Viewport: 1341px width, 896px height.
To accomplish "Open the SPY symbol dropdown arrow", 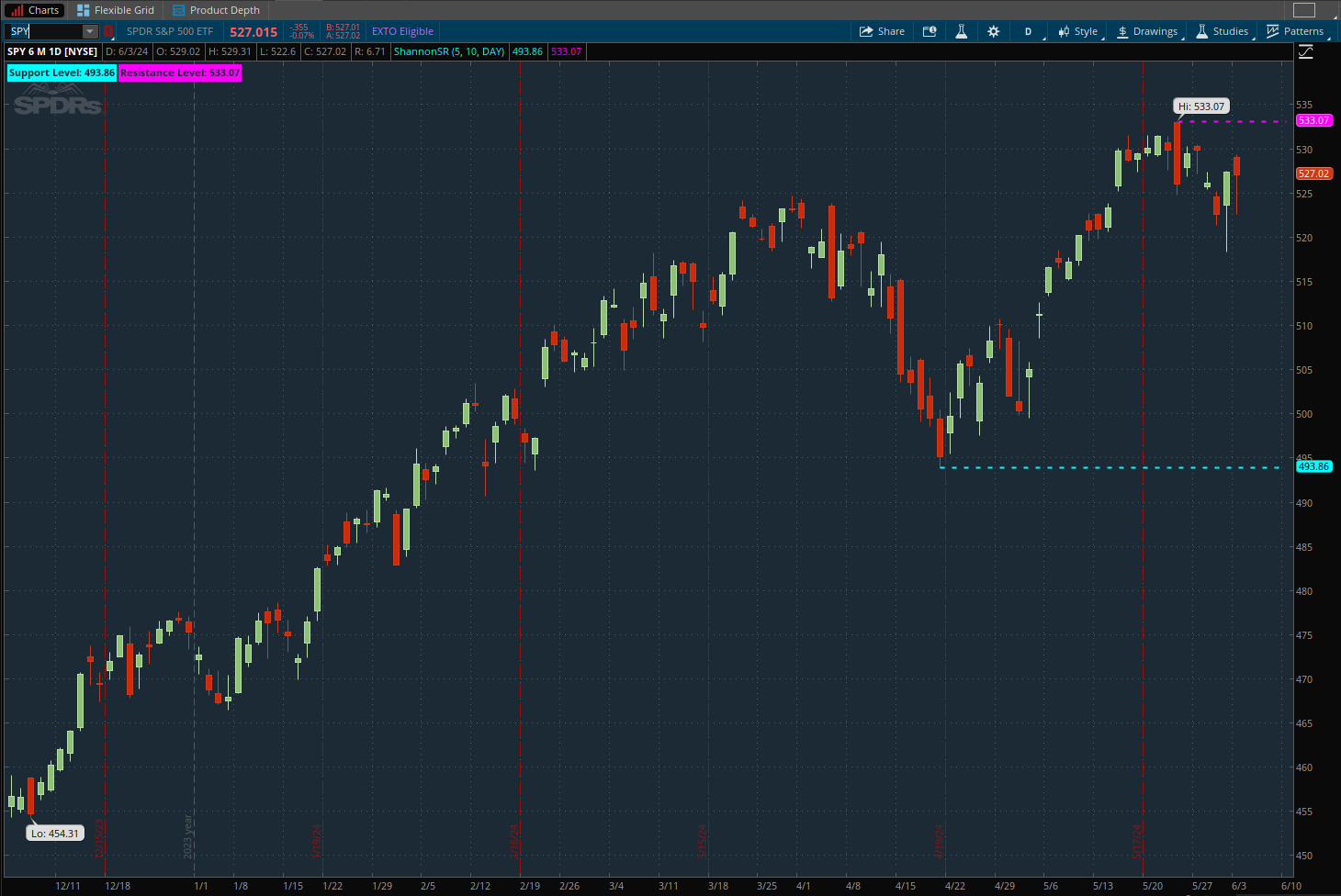I will (x=89, y=30).
